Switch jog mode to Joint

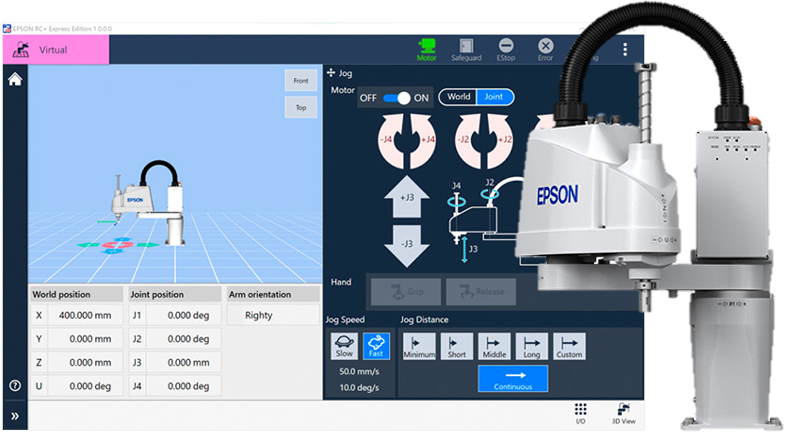[495, 97]
